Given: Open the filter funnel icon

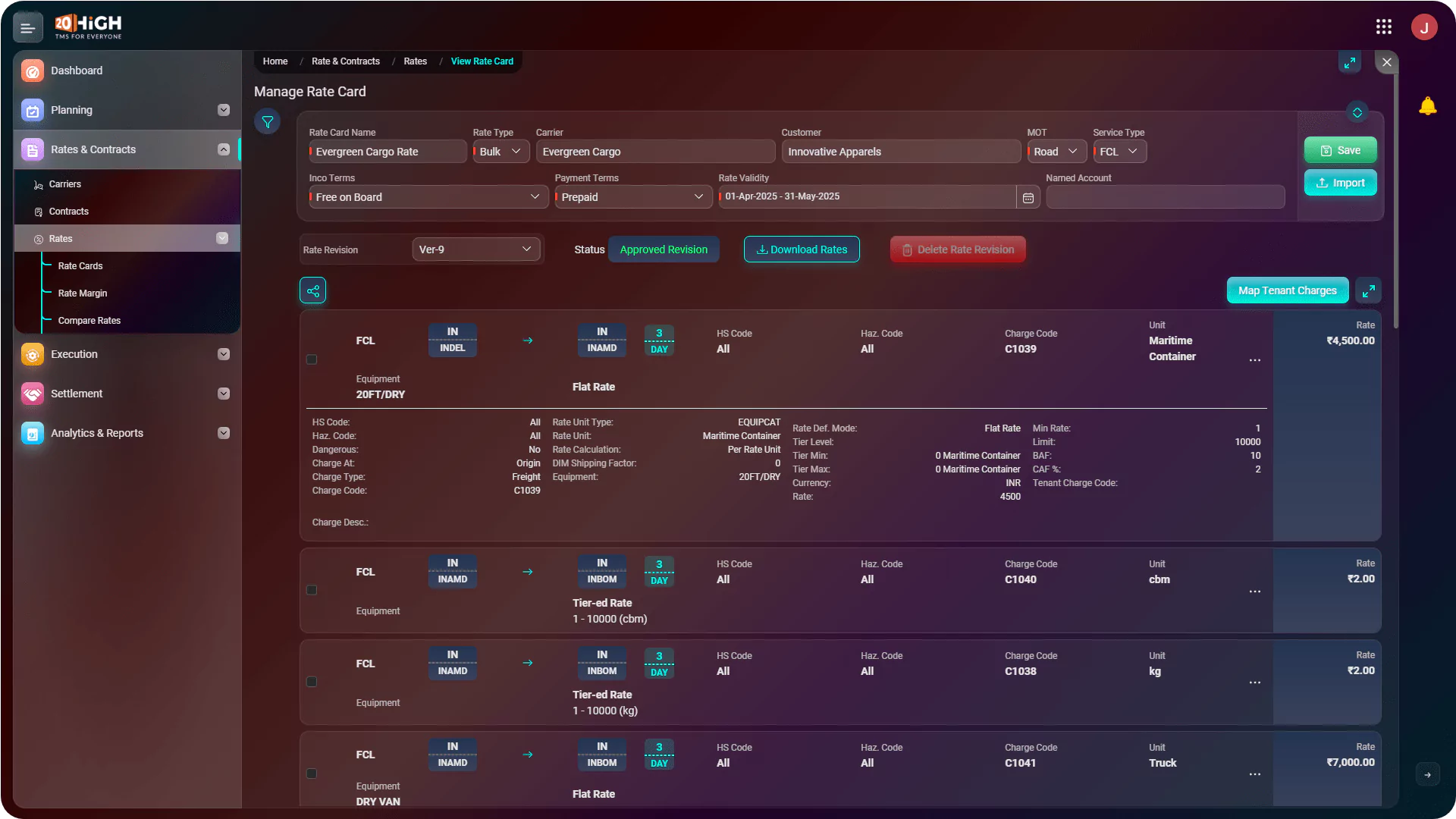Looking at the screenshot, I should pos(268,121).
